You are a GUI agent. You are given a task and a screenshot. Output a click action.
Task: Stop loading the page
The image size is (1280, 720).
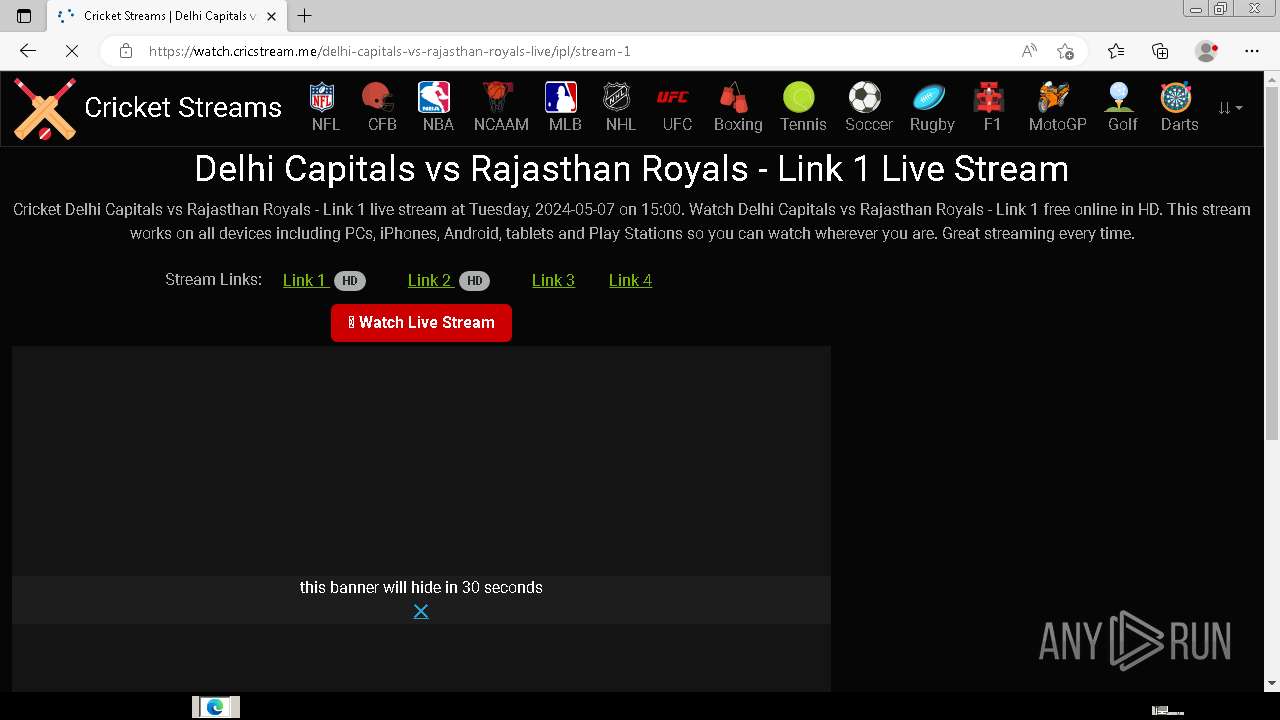[72, 51]
